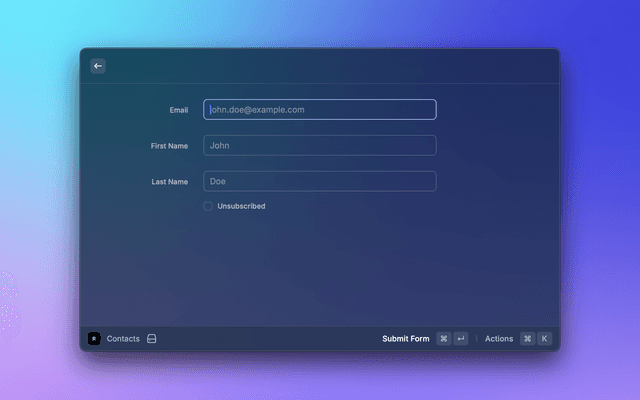Click the Last Name field label
This screenshot has width=640, height=400.
[x=169, y=182]
